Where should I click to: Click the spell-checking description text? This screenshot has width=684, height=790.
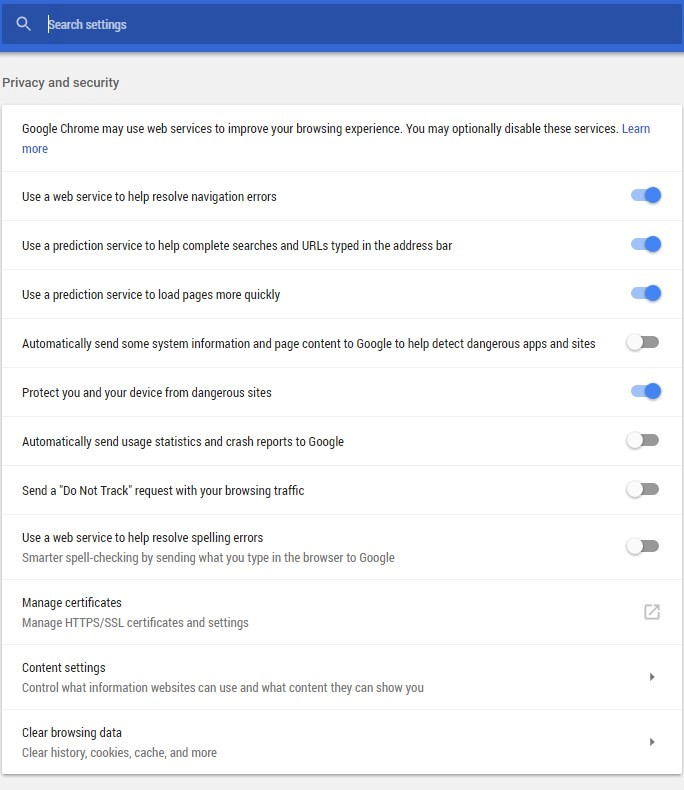click(208, 558)
